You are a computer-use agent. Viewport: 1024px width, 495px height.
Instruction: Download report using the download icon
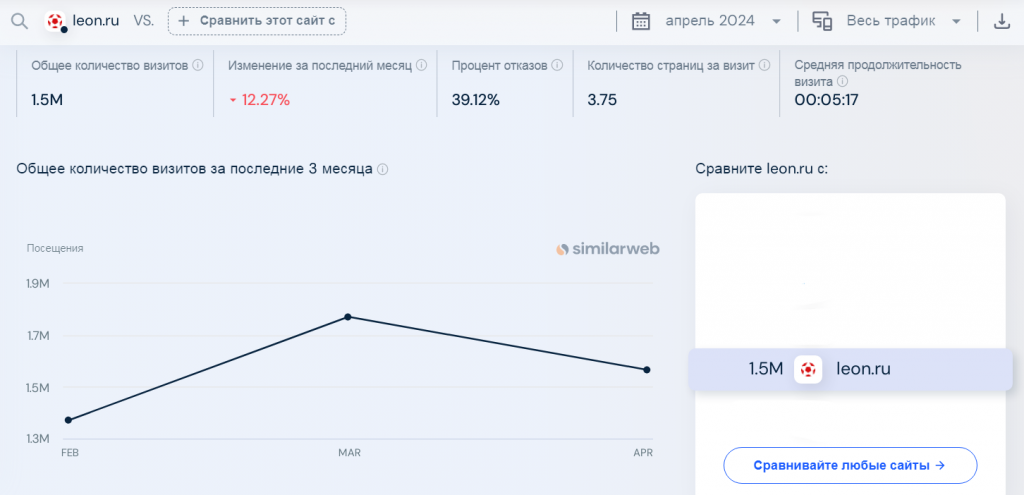pos(1001,22)
